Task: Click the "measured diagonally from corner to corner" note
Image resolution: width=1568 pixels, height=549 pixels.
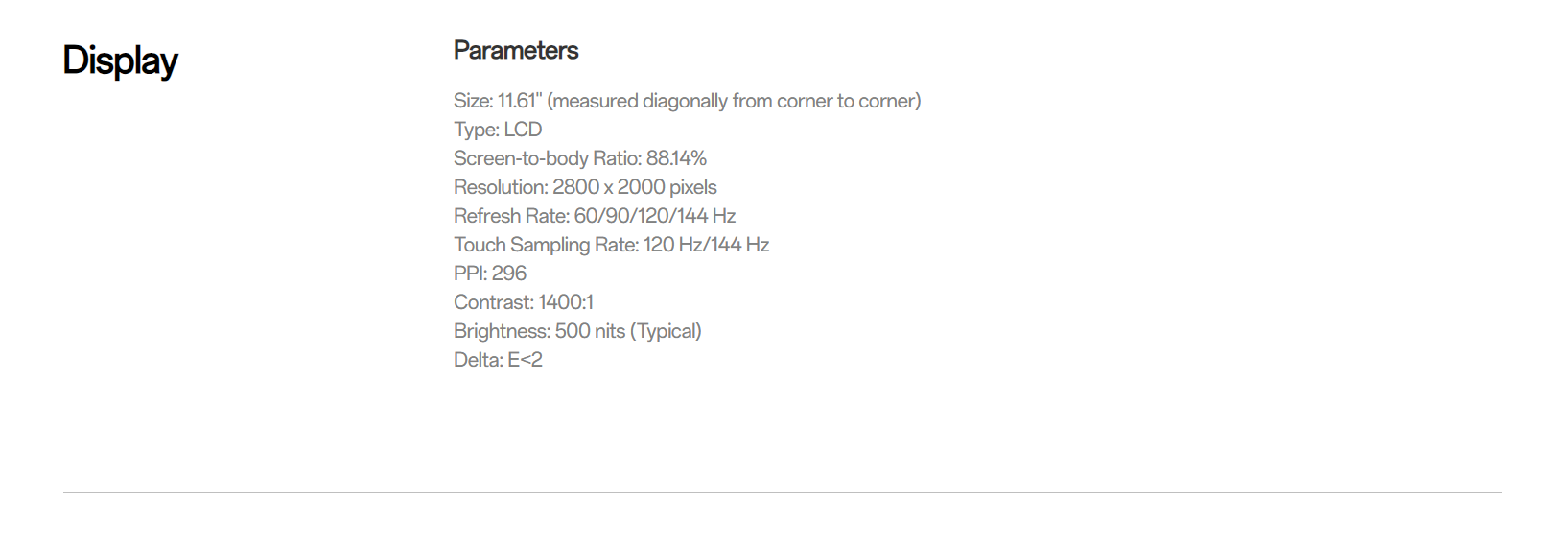Action: point(734,101)
